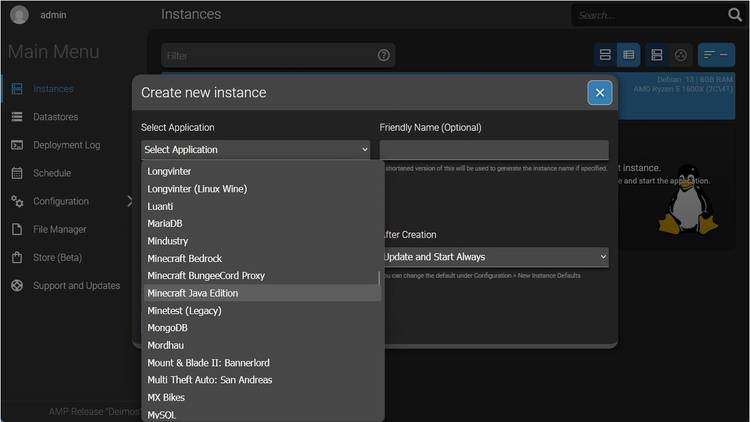
Task: Choose Minecraft Bedrock option
Action: (x=262, y=258)
